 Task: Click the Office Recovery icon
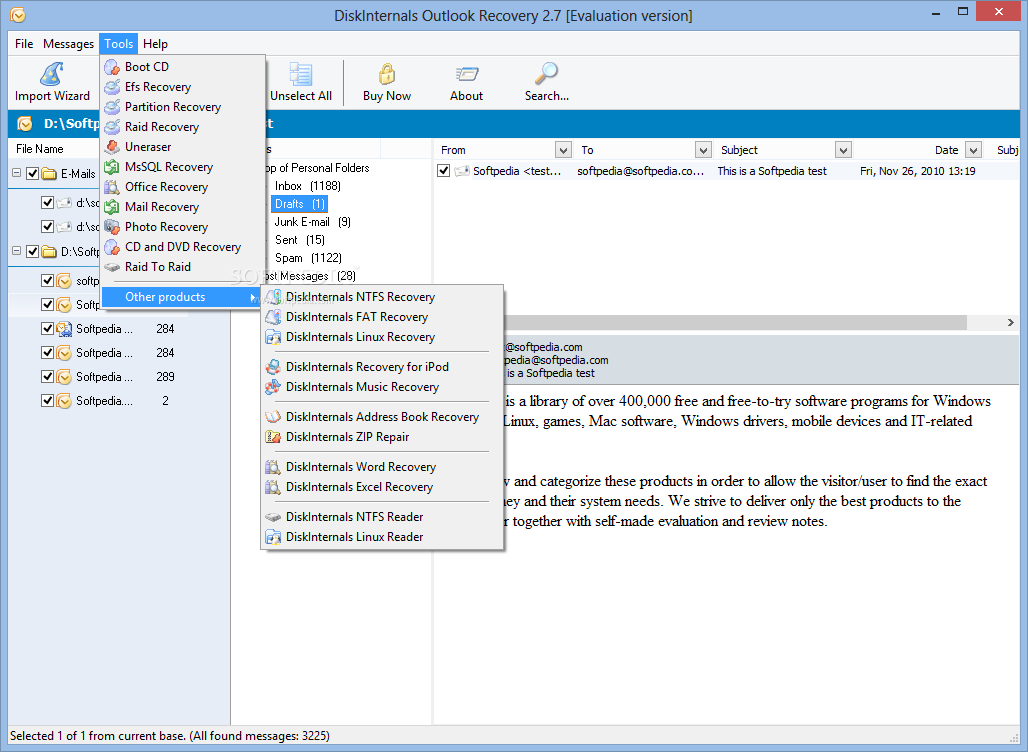[112, 187]
